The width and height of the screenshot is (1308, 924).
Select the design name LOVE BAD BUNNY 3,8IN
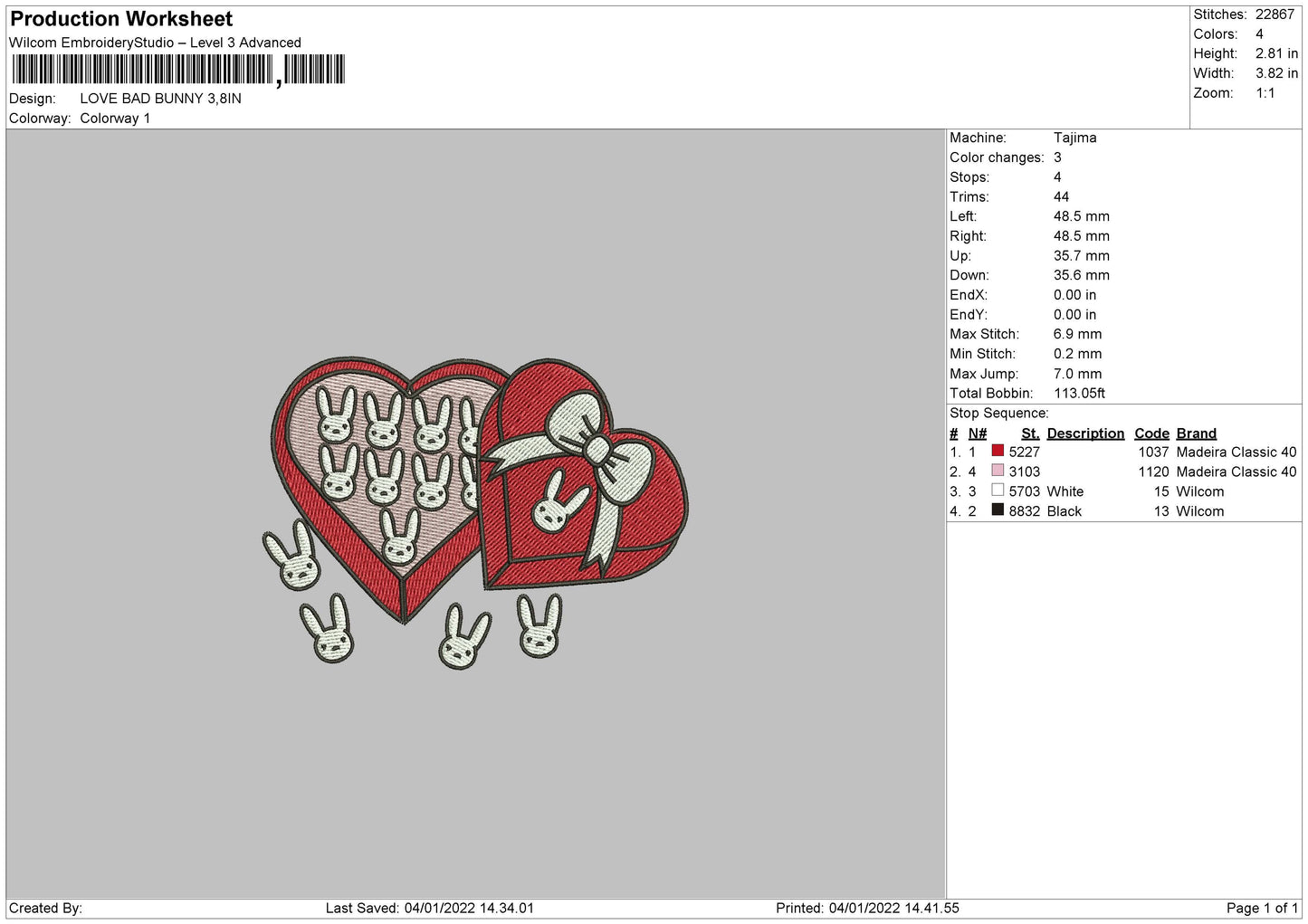(x=160, y=99)
